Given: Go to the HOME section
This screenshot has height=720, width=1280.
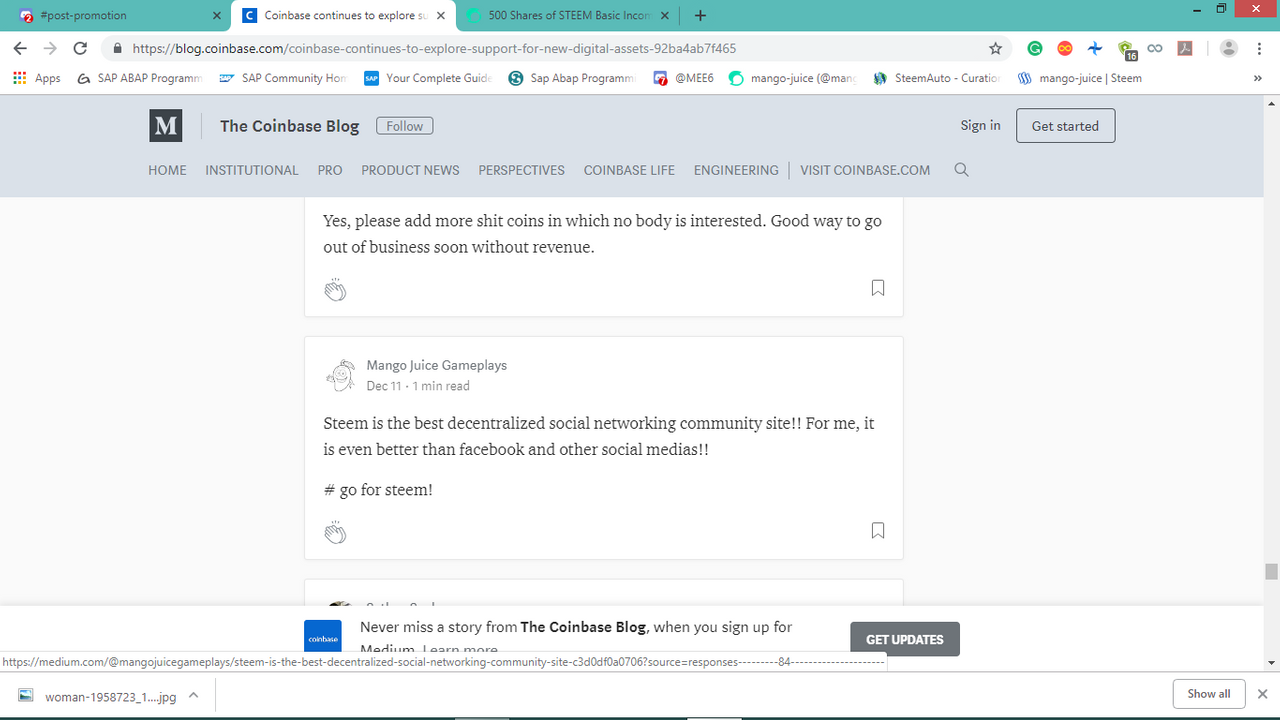Looking at the screenshot, I should (x=167, y=170).
